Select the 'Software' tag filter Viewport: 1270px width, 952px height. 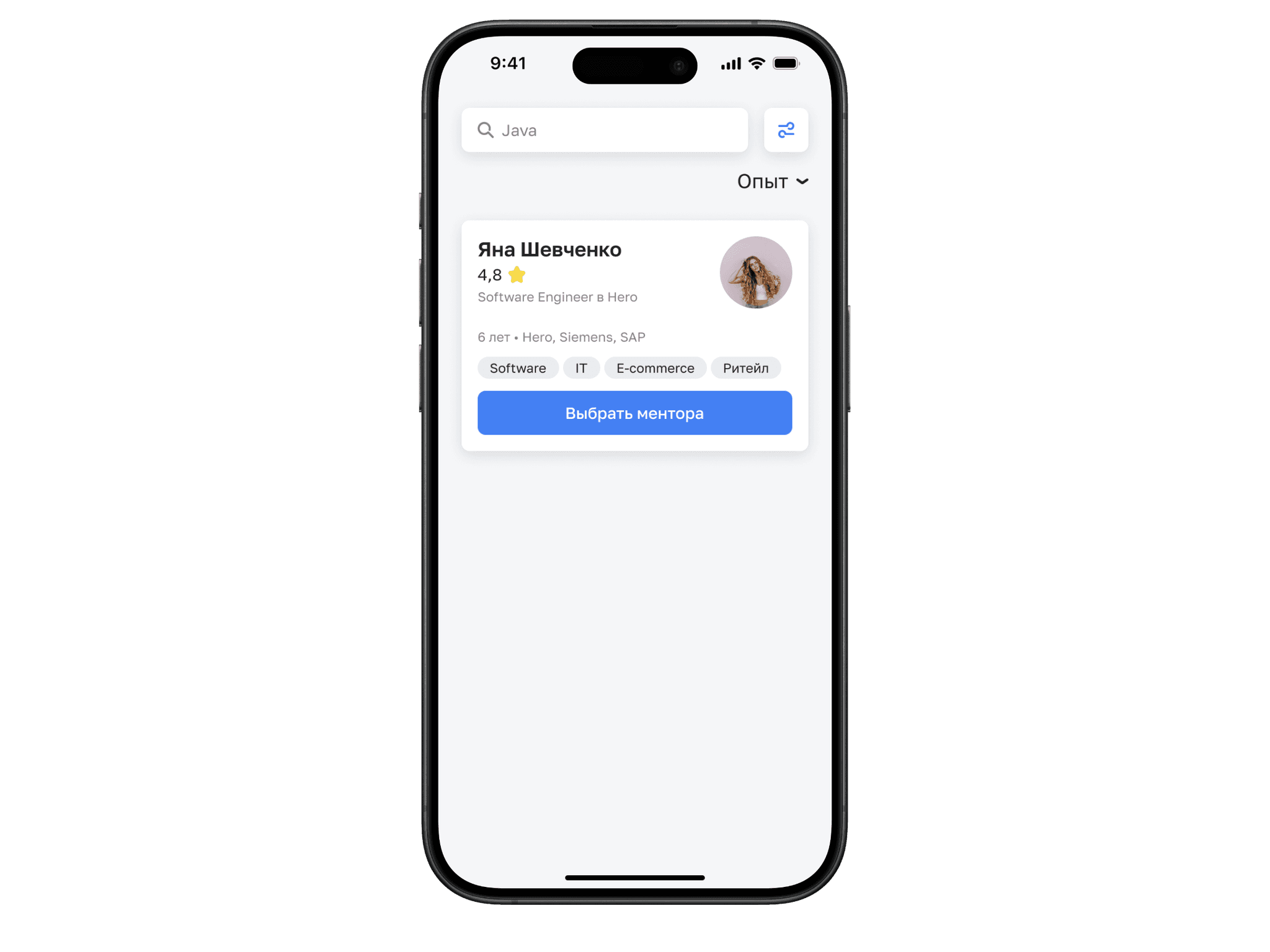point(517,368)
